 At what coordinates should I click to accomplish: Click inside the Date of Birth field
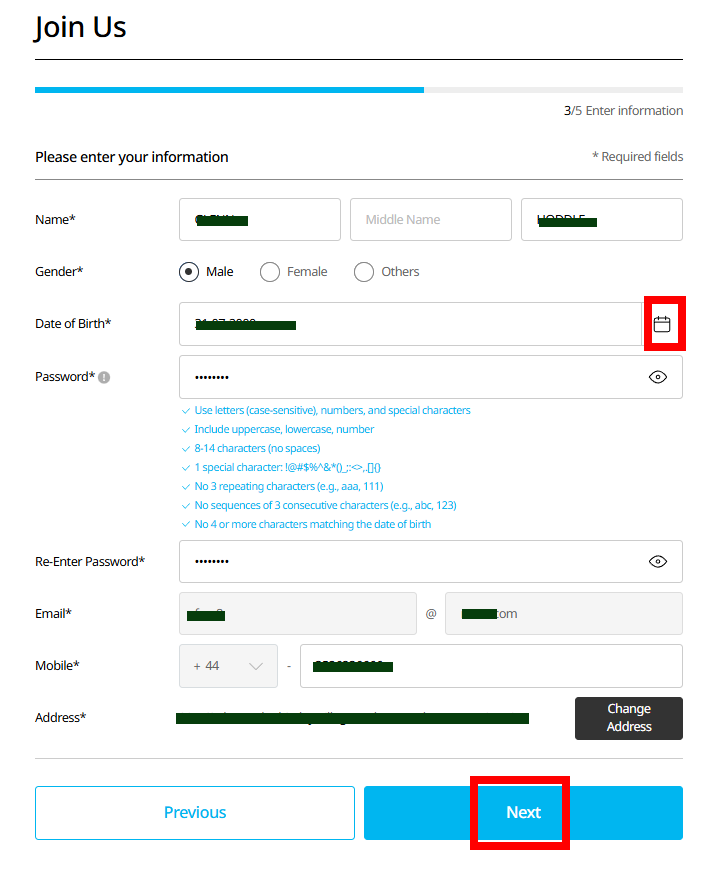point(410,324)
